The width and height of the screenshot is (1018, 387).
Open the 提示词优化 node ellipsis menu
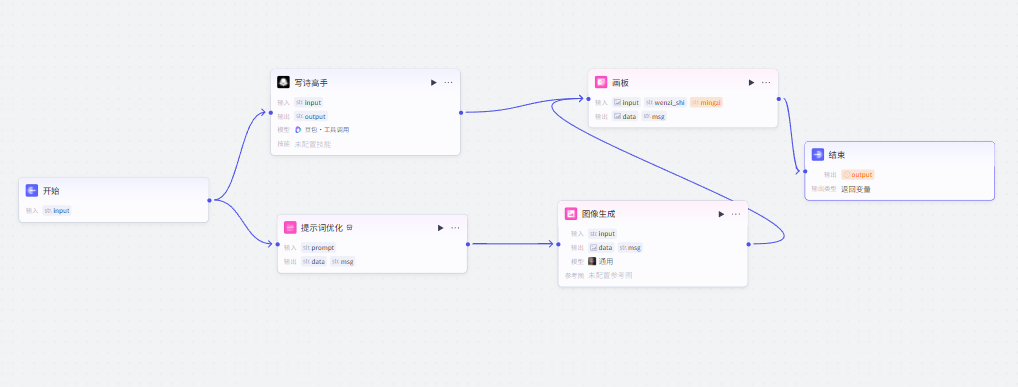[455, 228]
